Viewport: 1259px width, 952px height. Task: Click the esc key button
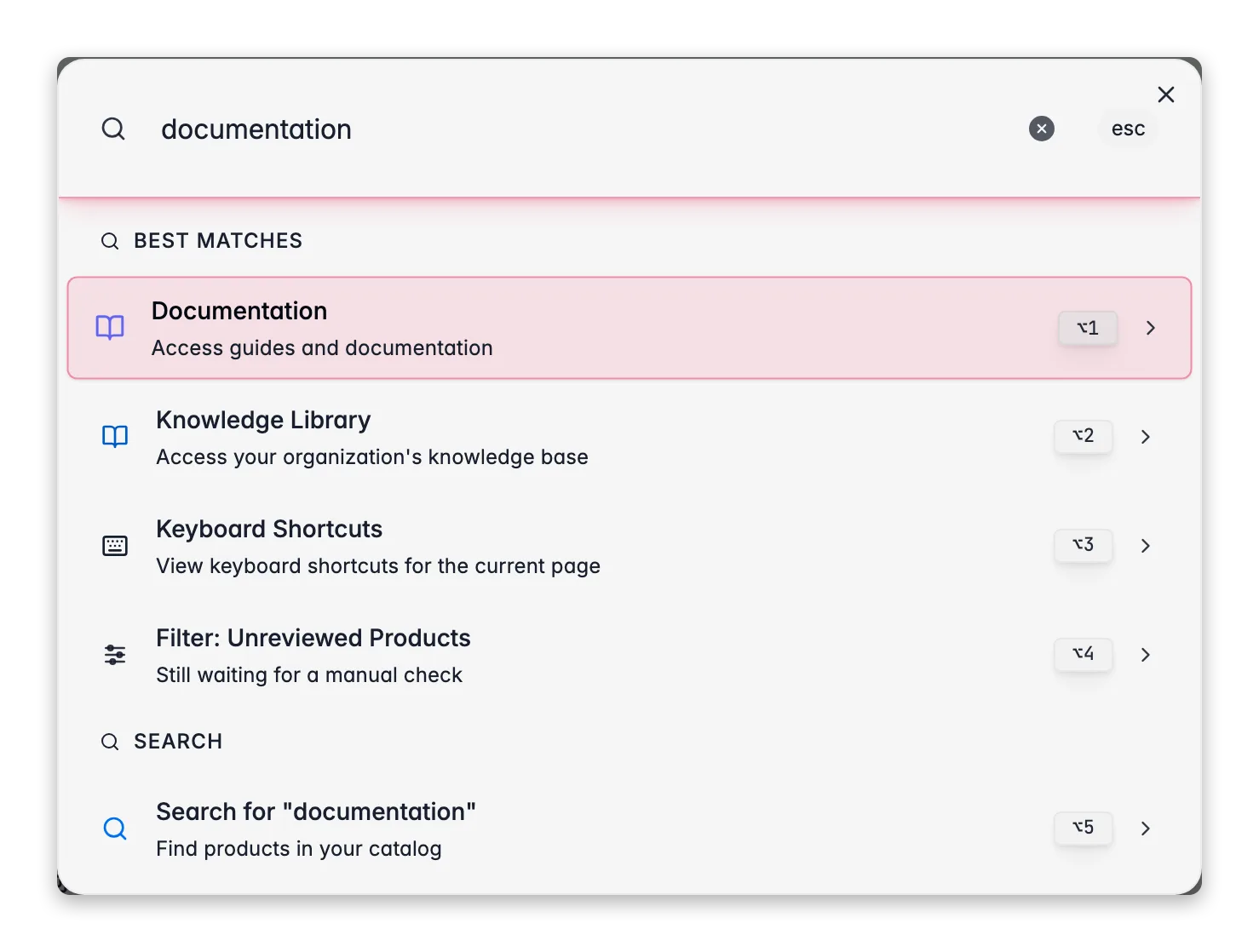[x=1128, y=129]
